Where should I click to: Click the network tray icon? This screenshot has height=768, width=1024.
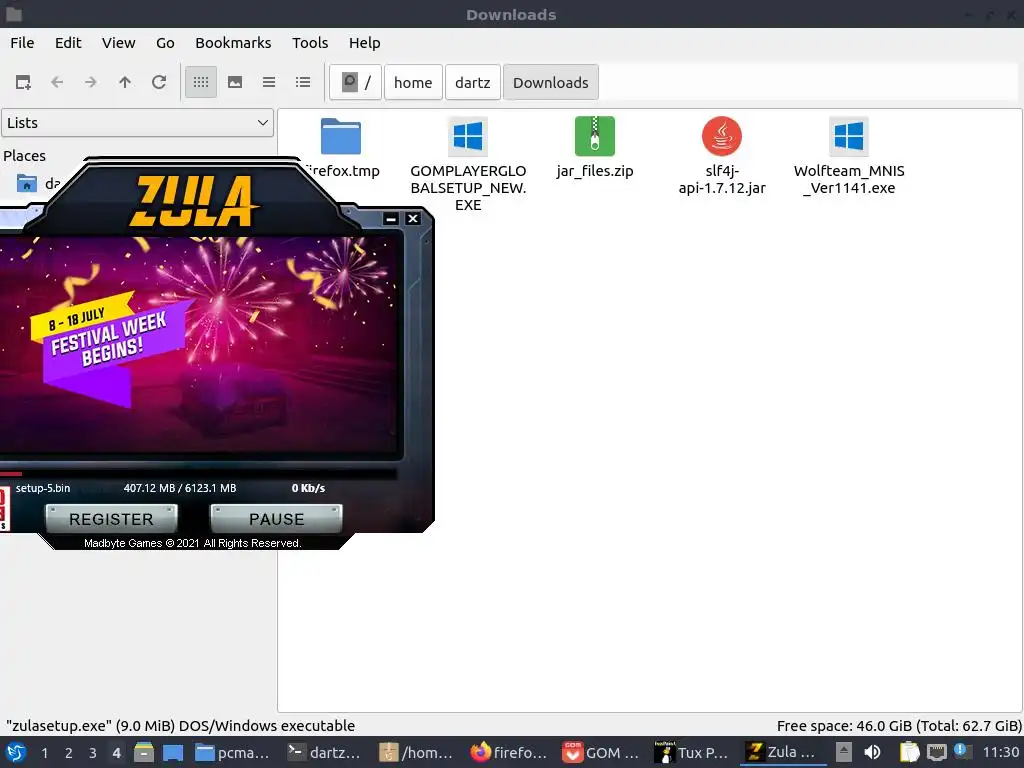tap(936, 752)
